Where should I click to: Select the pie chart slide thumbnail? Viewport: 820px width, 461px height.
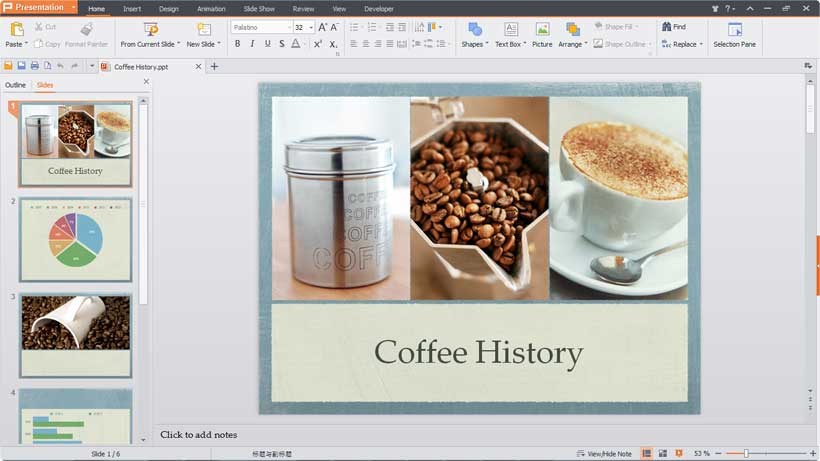point(76,240)
